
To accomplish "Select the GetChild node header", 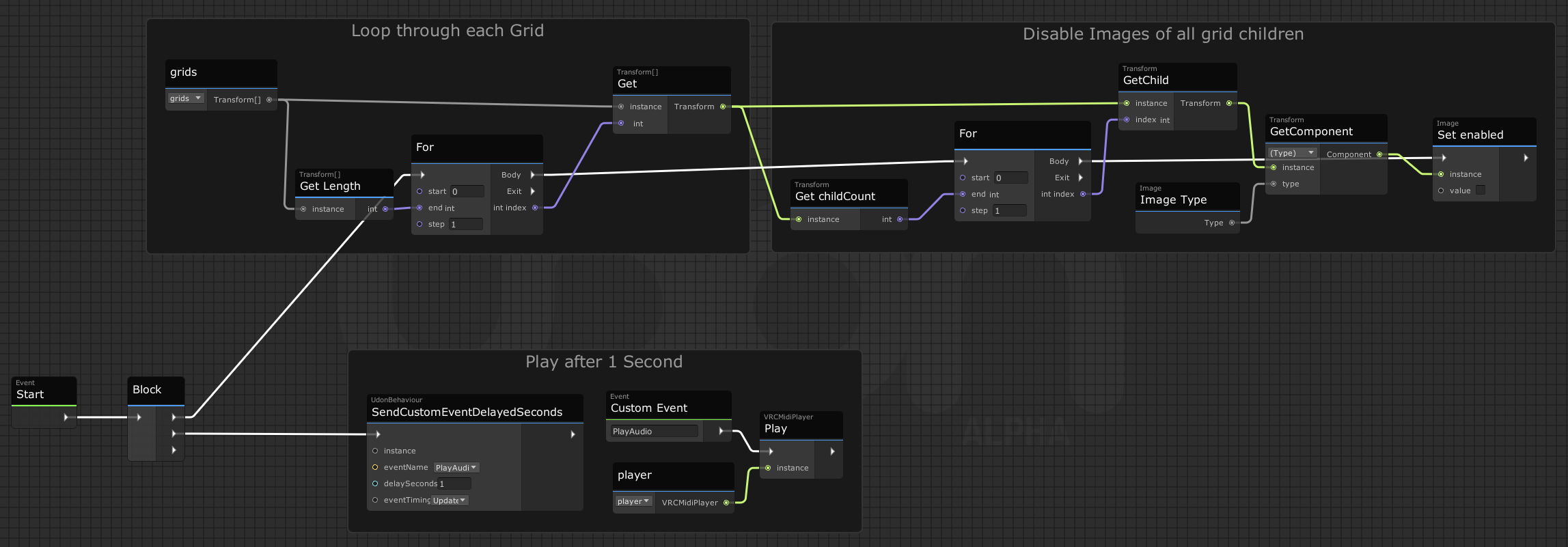I will tap(1177, 76).
